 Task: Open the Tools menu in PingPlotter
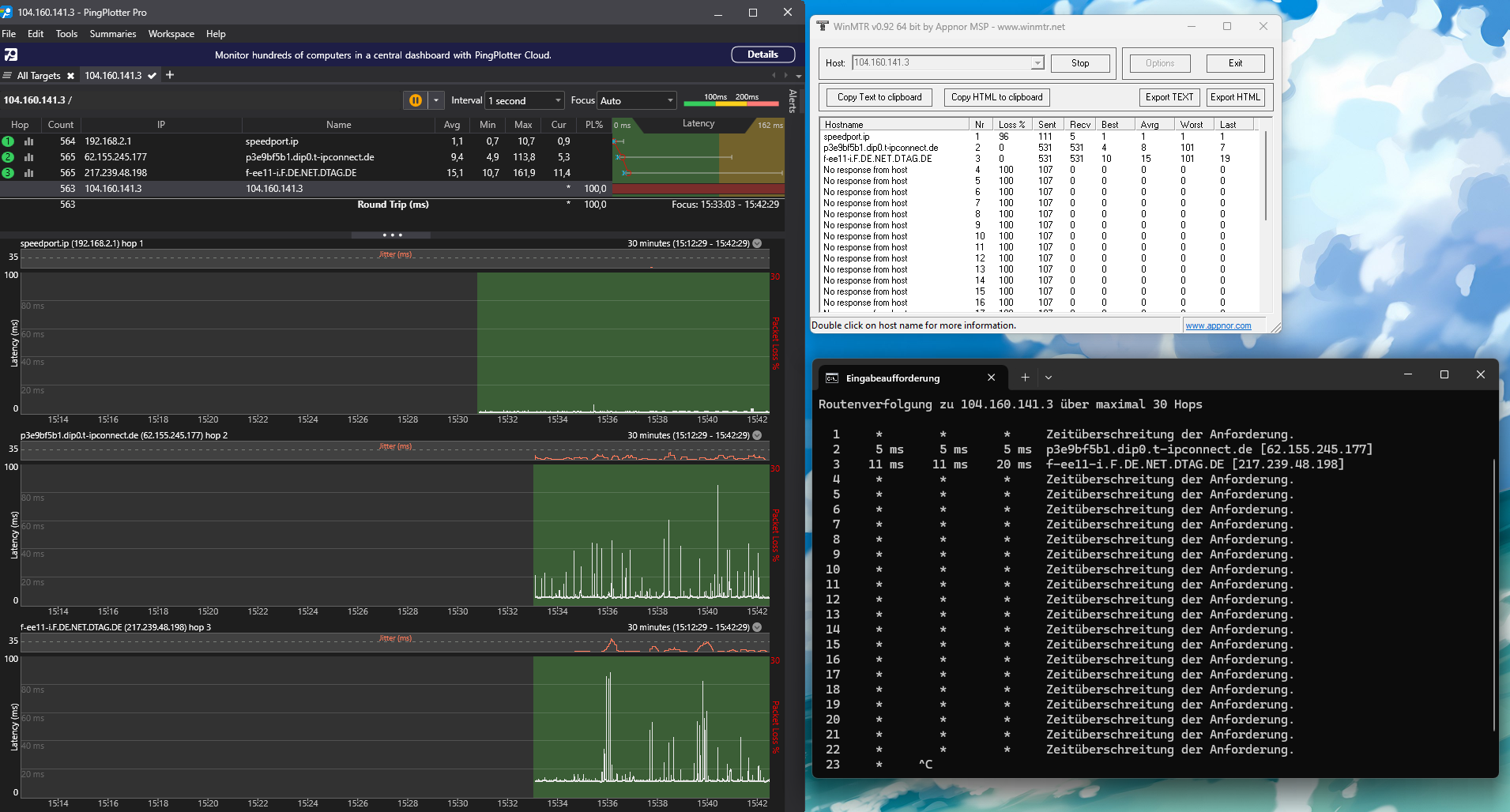point(66,34)
